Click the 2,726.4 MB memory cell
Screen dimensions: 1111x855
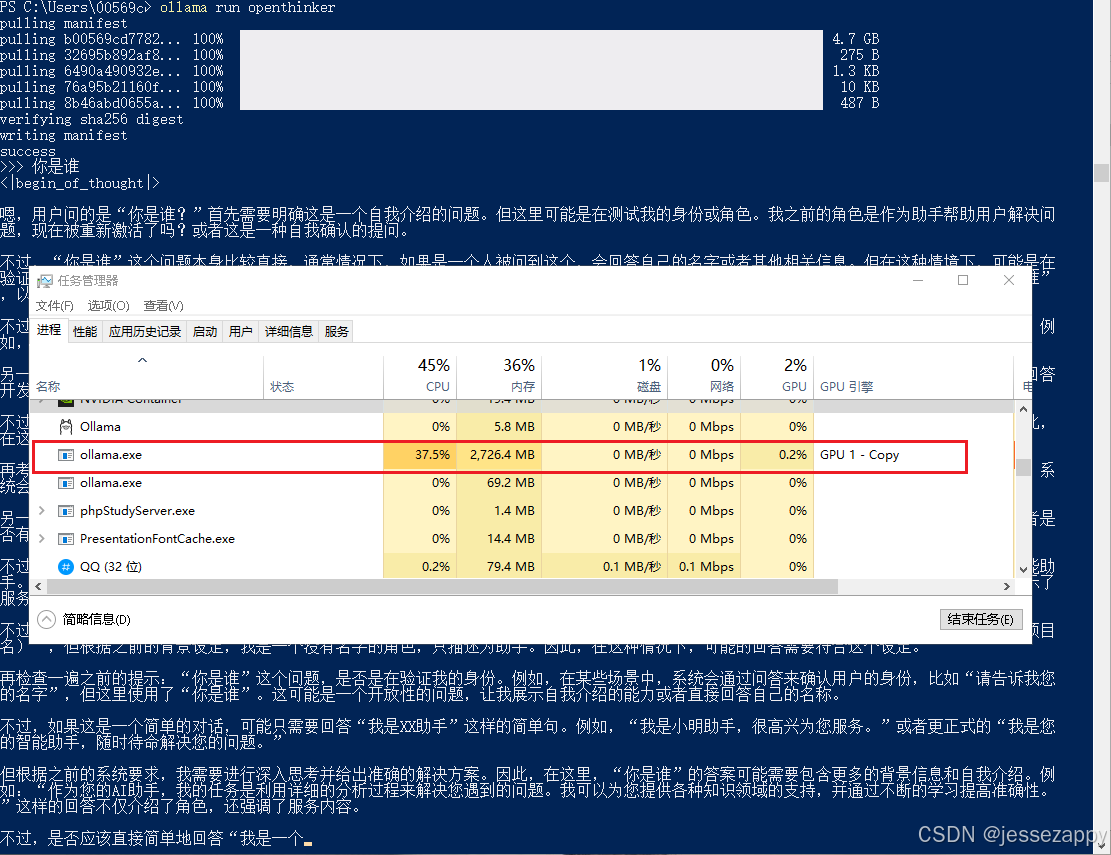(499, 455)
